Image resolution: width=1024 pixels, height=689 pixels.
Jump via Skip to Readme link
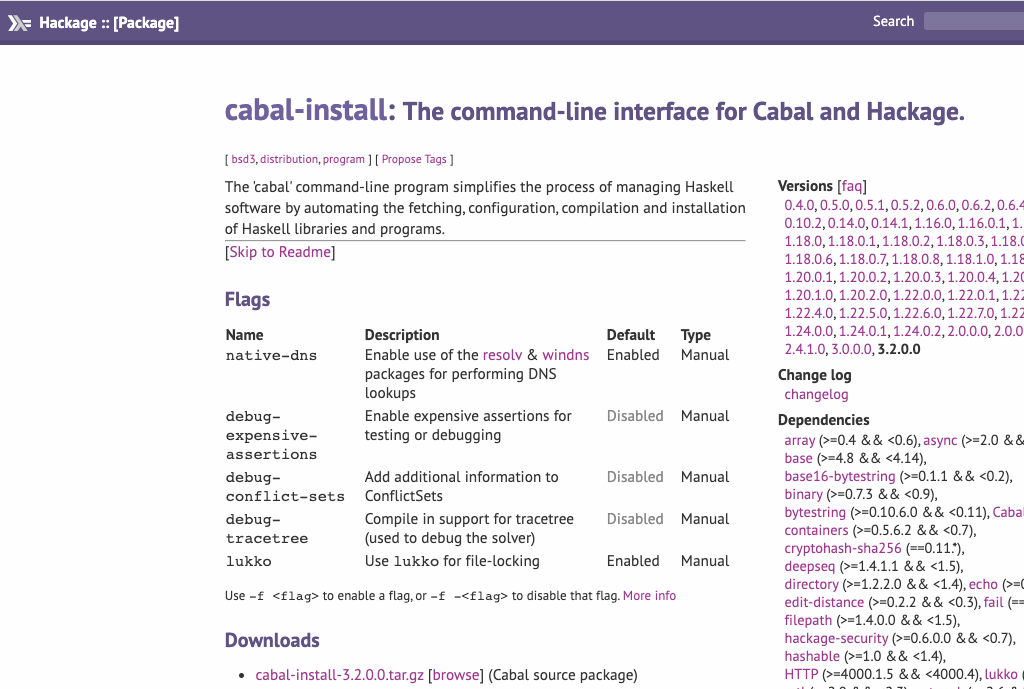(x=280, y=252)
